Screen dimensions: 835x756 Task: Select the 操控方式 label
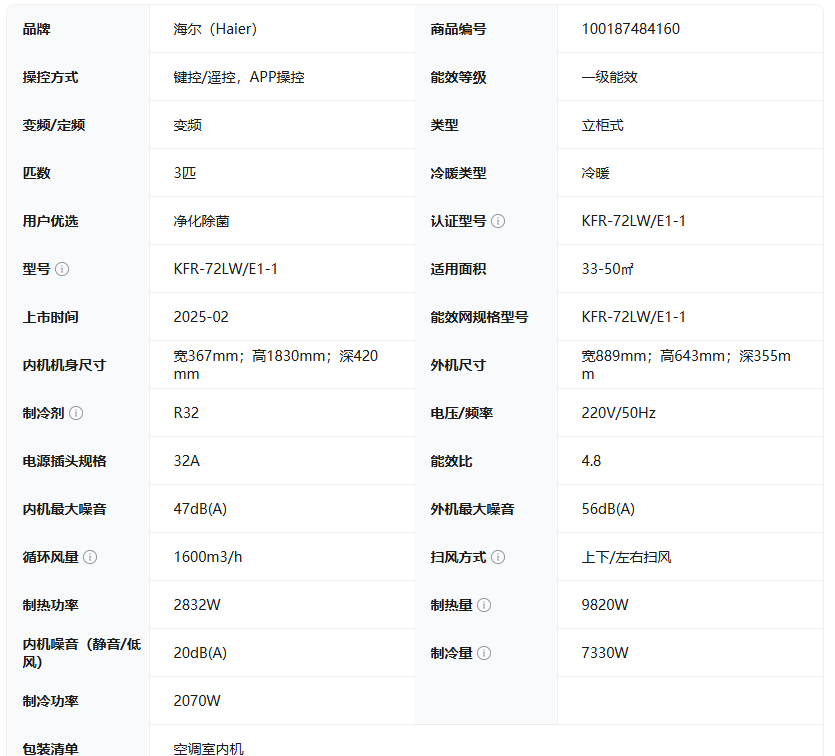point(50,77)
